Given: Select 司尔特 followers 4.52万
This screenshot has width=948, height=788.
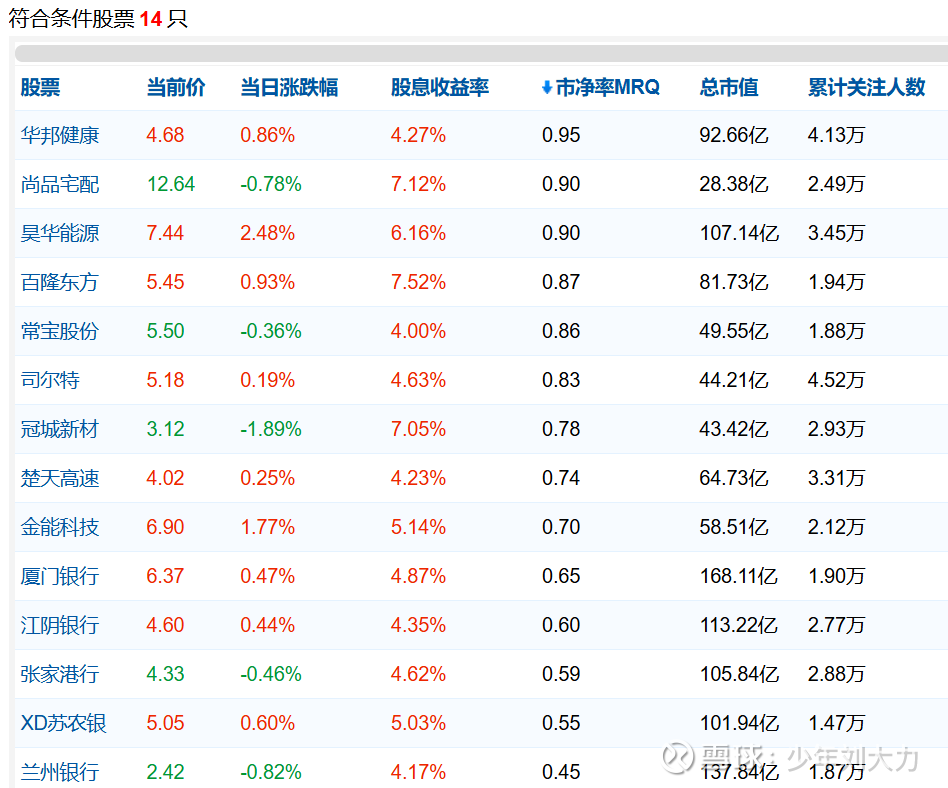Looking at the screenshot, I should [836, 380].
